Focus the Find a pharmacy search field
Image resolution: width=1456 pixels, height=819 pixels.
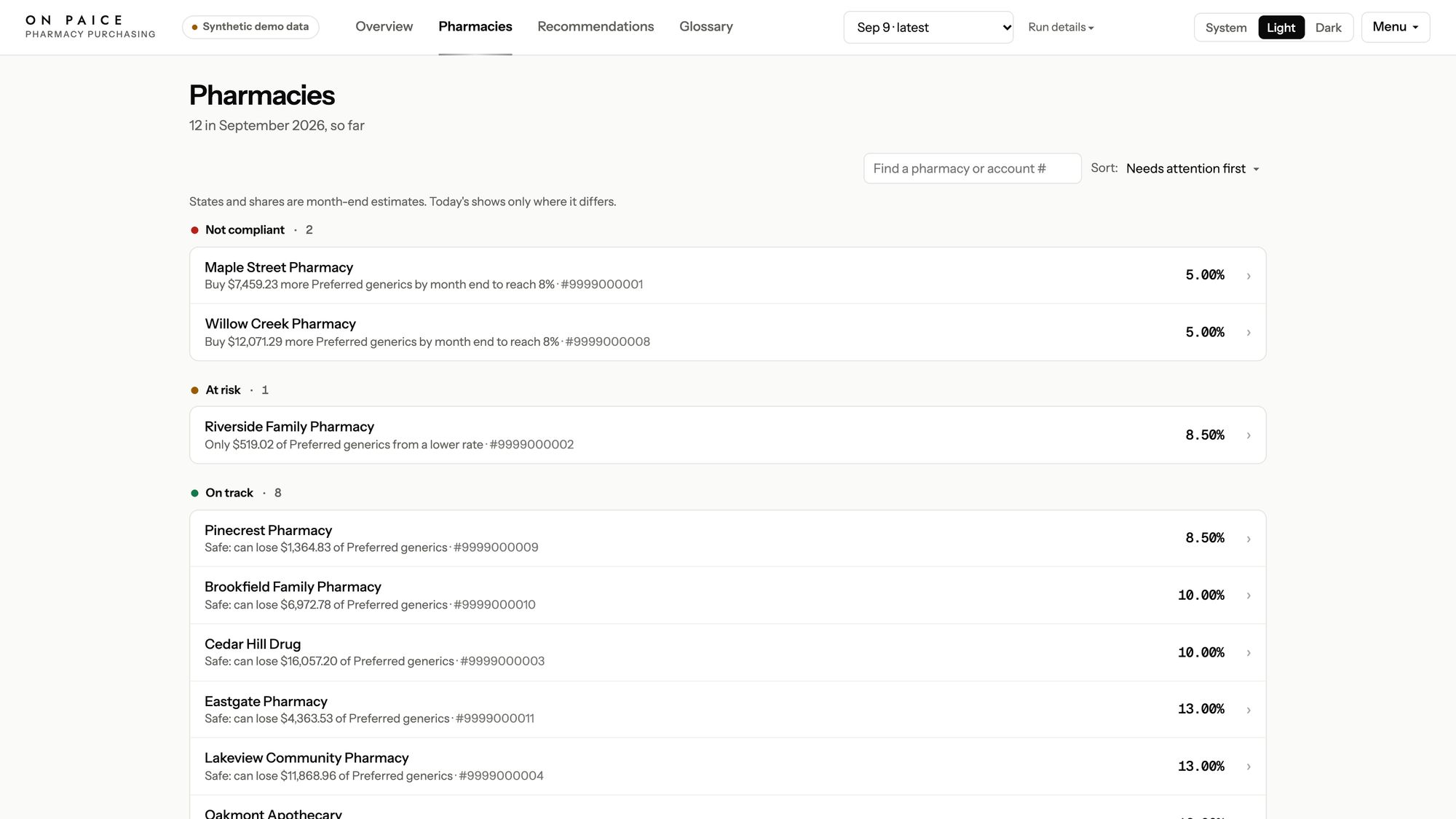click(x=972, y=168)
